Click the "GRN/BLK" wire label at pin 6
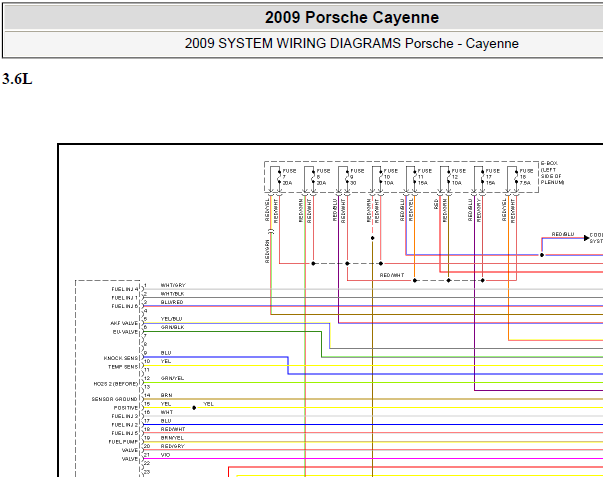 [x=172, y=327]
